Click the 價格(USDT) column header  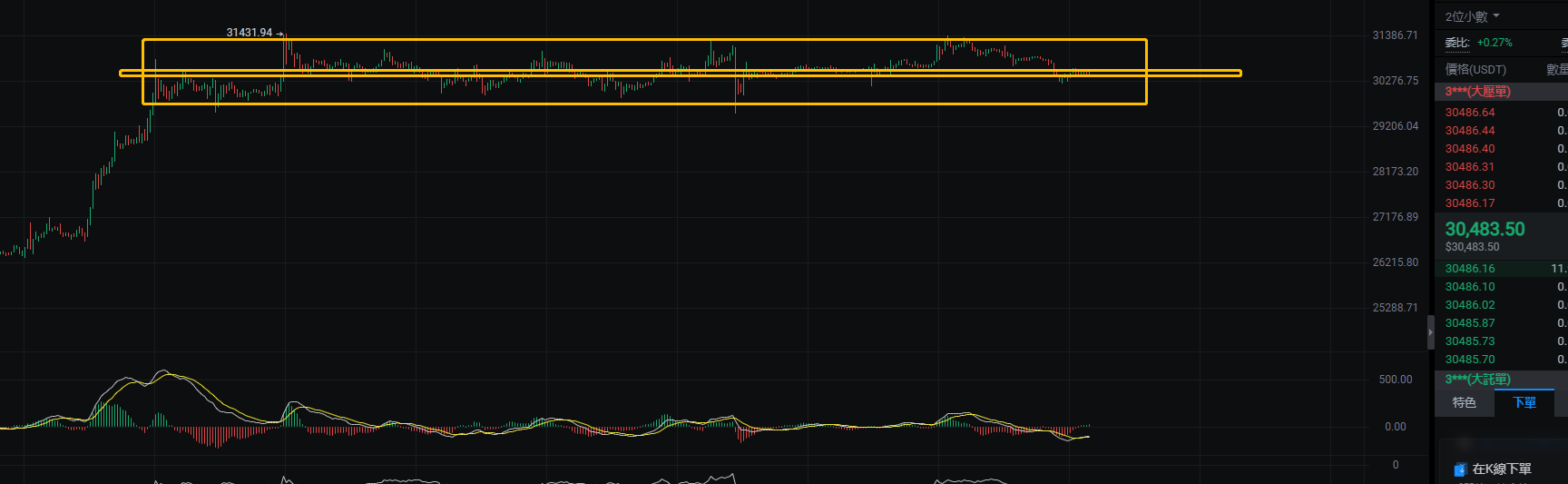pyautogui.click(x=1475, y=70)
